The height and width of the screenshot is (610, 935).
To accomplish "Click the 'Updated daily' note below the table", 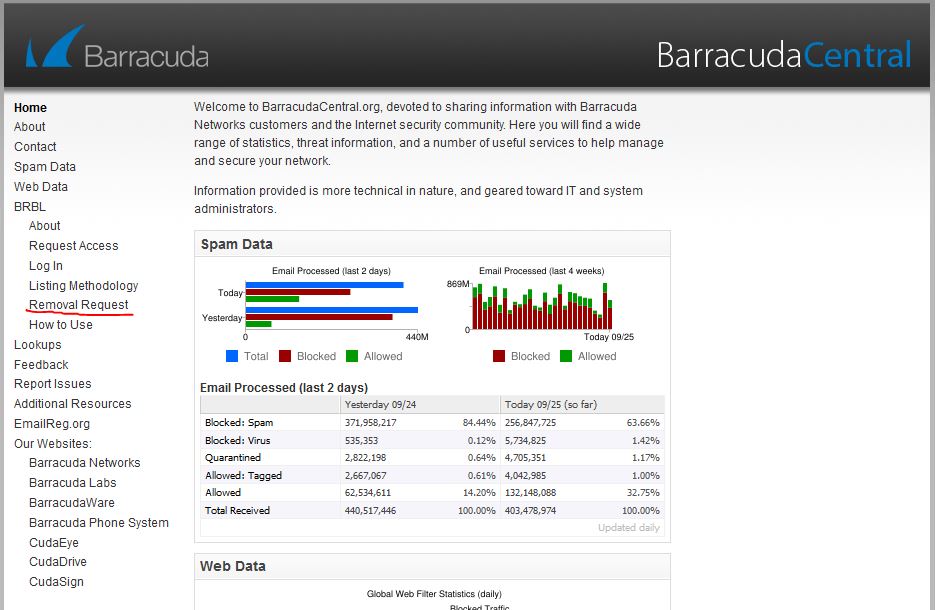I will (x=629, y=528).
